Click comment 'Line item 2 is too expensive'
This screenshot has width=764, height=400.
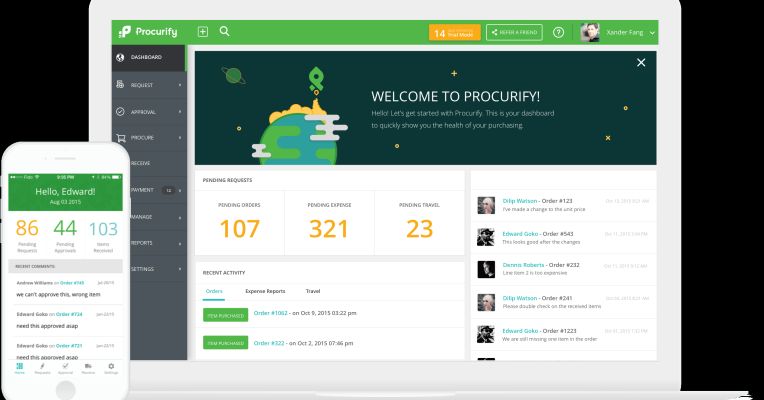pyautogui.click(x=535, y=273)
